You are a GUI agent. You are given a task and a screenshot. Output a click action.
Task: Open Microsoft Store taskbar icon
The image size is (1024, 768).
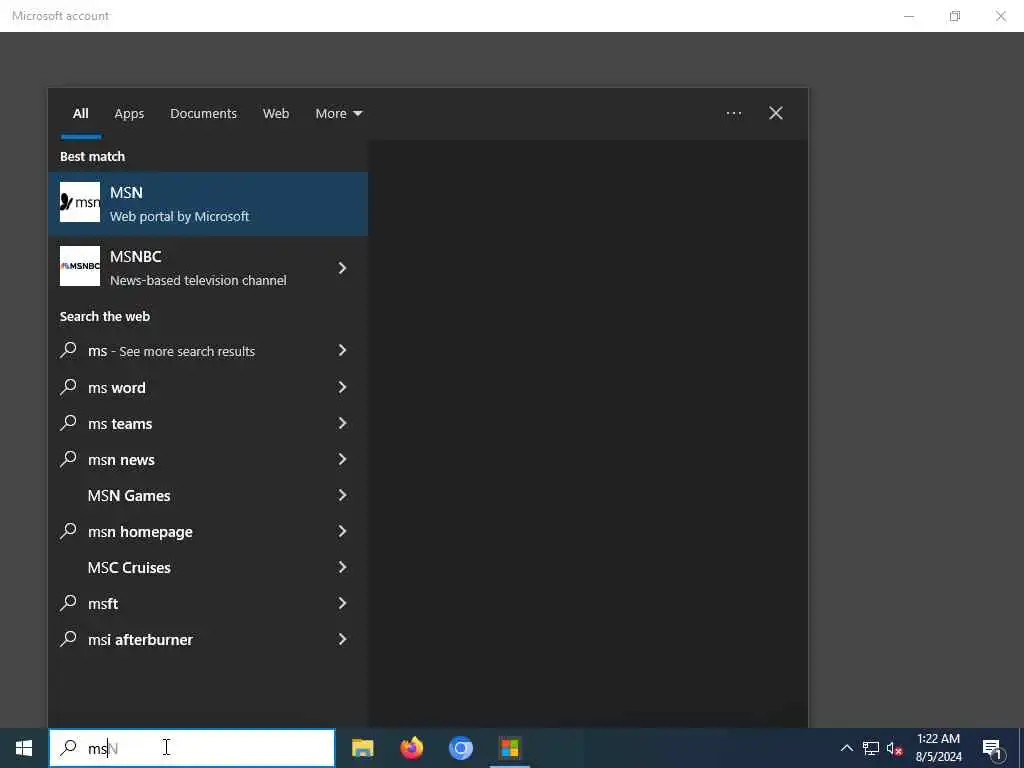point(509,748)
